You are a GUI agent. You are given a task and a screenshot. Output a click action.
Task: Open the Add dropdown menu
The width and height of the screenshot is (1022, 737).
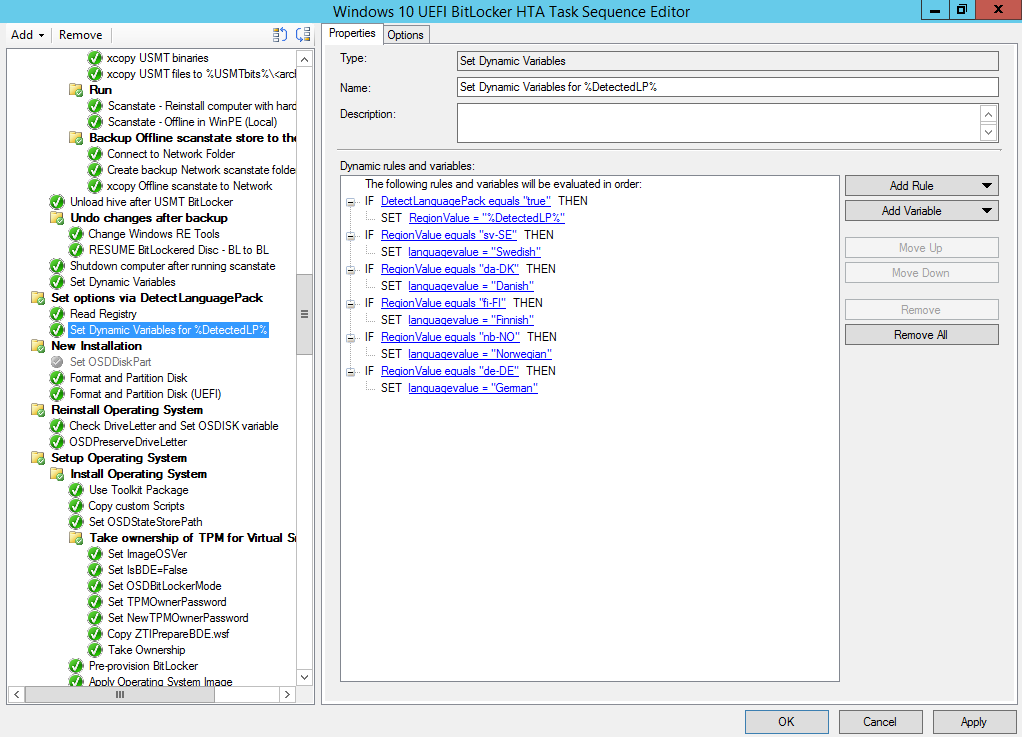pos(27,35)
